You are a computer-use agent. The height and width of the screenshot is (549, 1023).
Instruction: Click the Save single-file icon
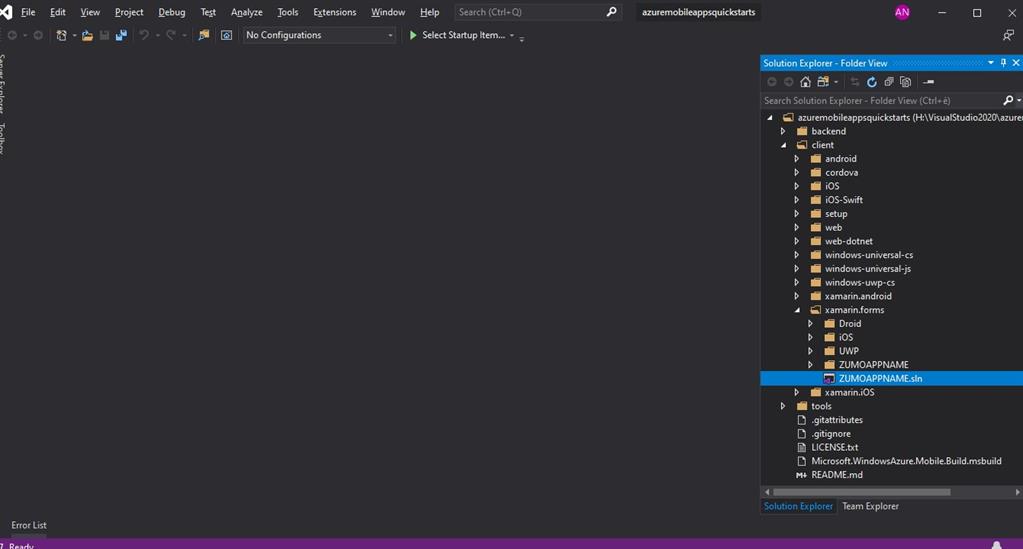click(104, 35)
